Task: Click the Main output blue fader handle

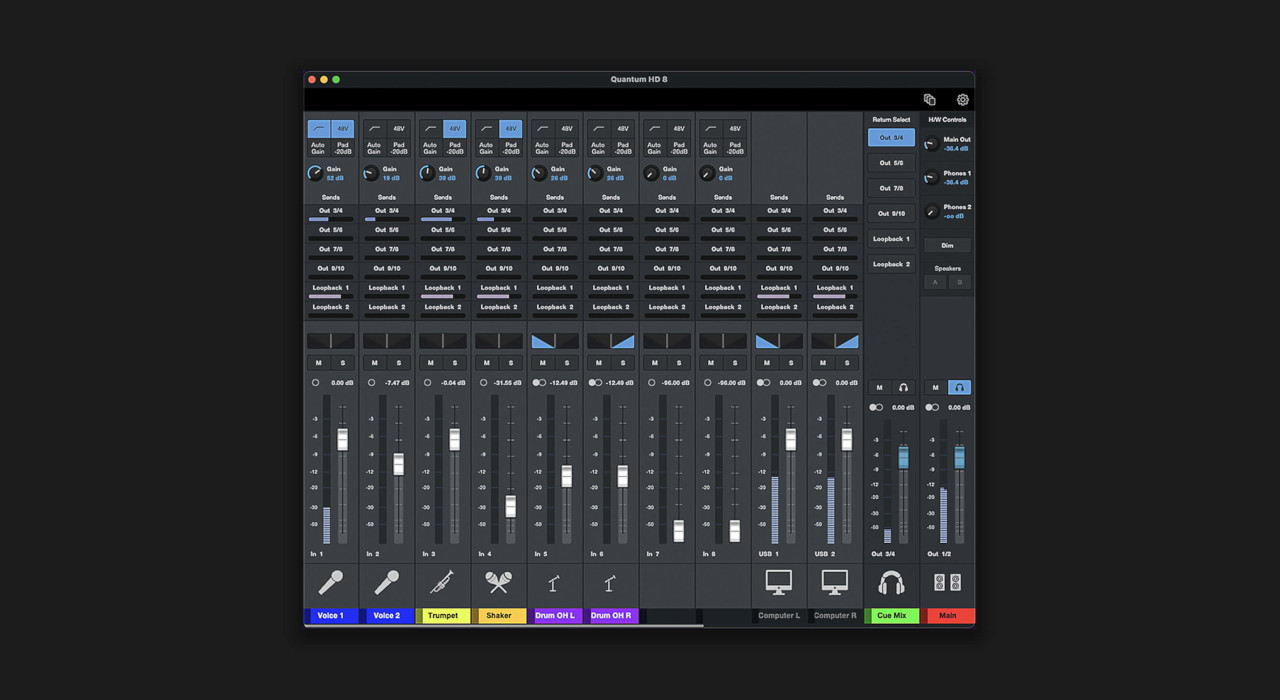Action: [x=959, y=457]
